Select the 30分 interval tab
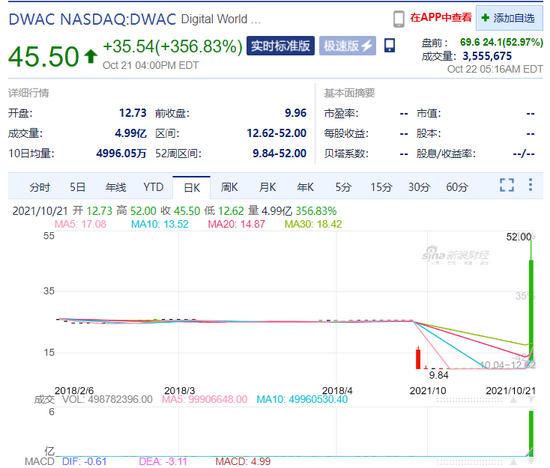Image resolution: width=550 pixels, height=468 pixels. tap(419, 187)
